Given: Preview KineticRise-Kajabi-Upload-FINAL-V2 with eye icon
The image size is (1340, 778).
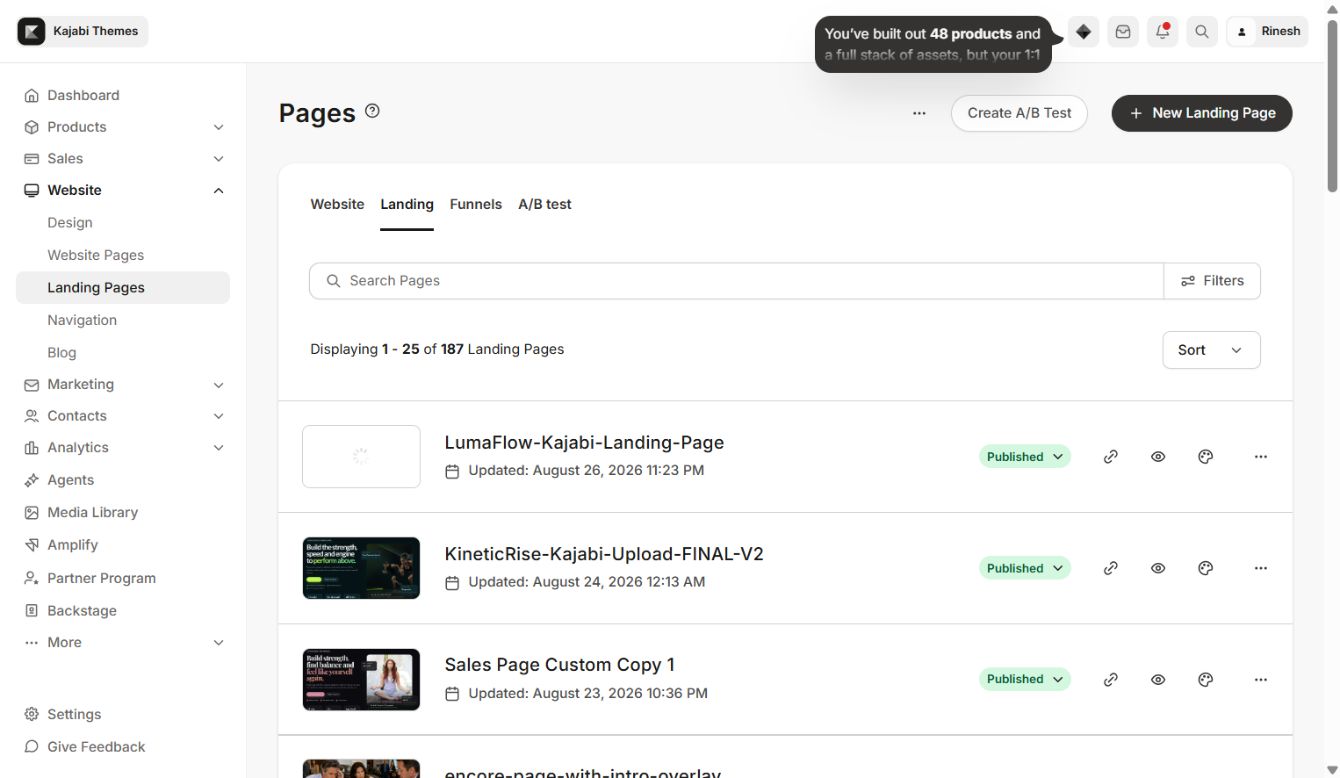Looking at the screenshot, I should (1158, 568).
